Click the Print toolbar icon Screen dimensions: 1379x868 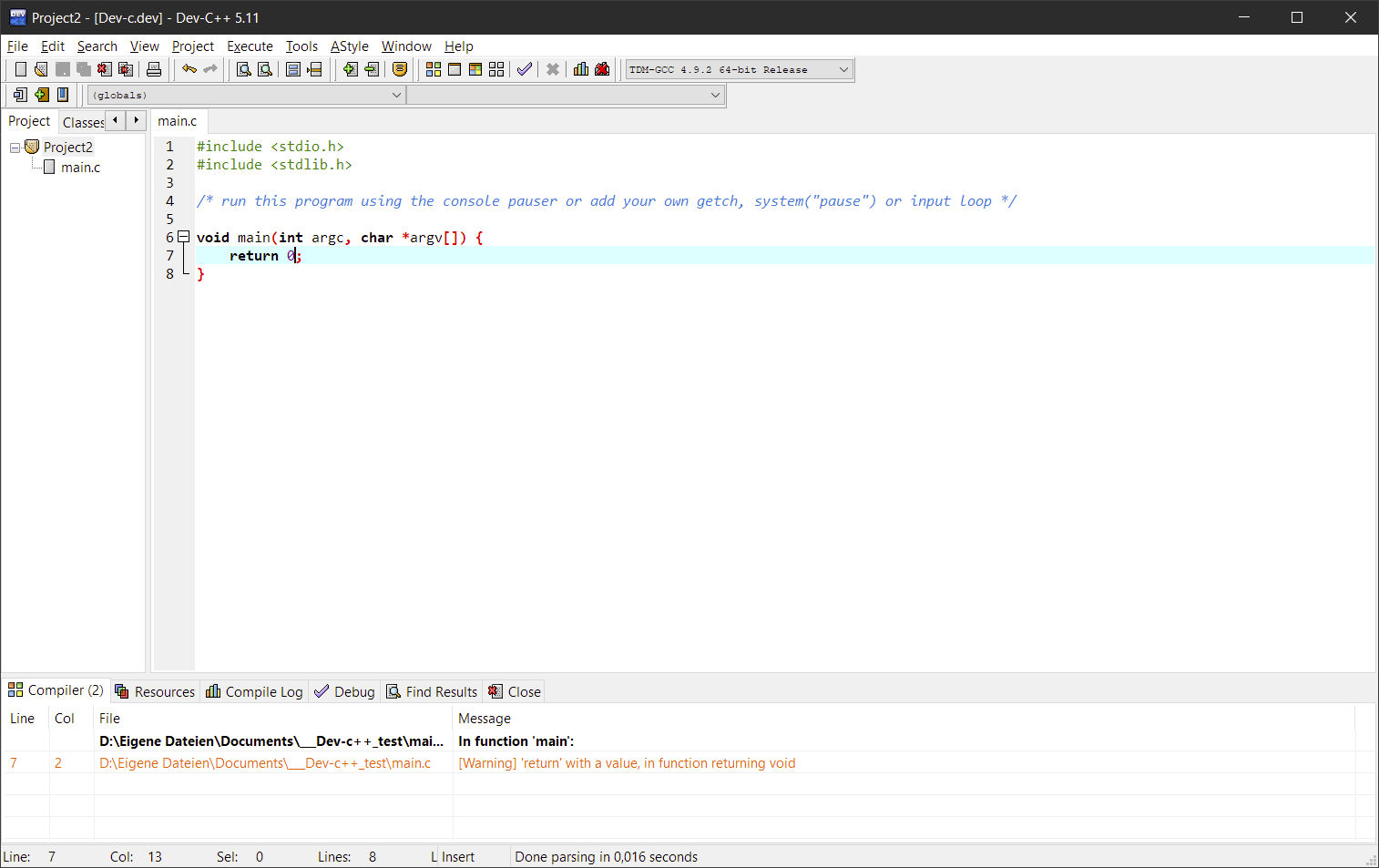click(154, 69)
